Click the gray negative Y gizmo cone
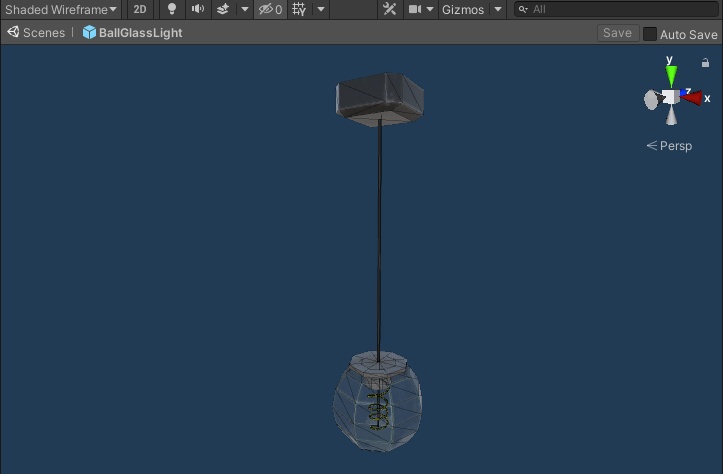The image size is (723, 474). [x=672, y=115]
